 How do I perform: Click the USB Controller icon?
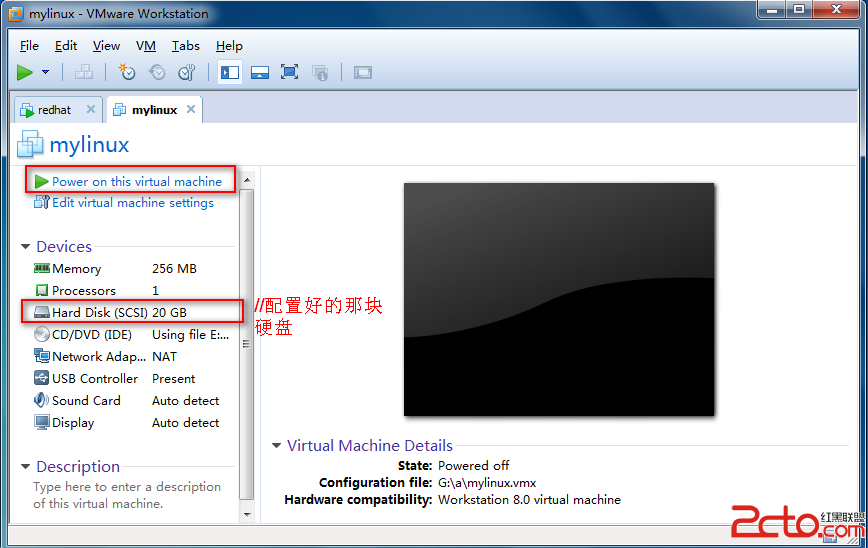click(x=42, y=378)
